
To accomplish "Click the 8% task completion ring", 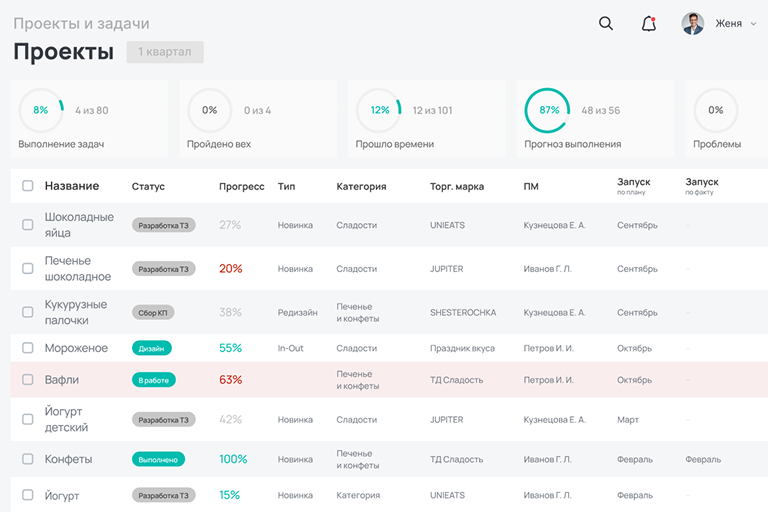I will (x=41, y=111).
